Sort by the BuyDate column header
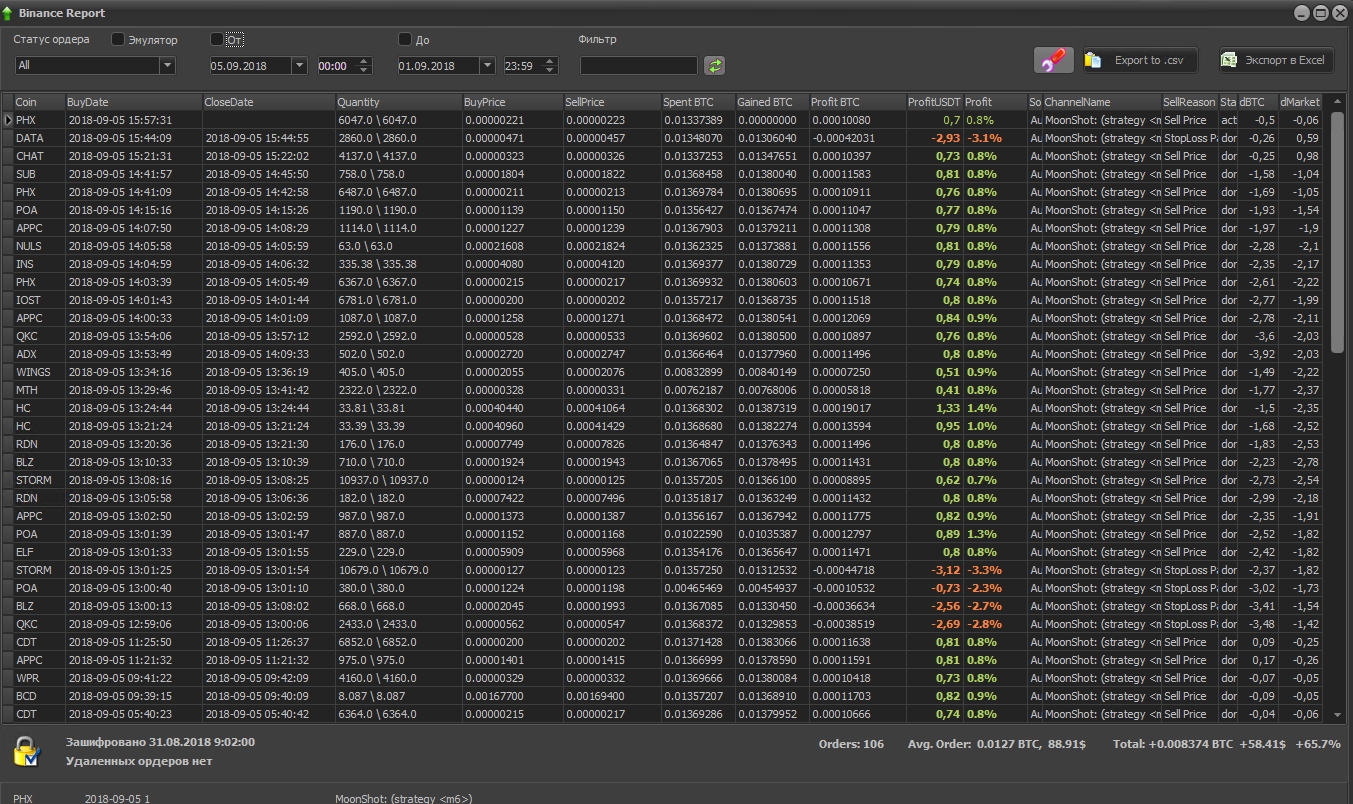Screen dimensions: 1353x804 tap(134, 102)
